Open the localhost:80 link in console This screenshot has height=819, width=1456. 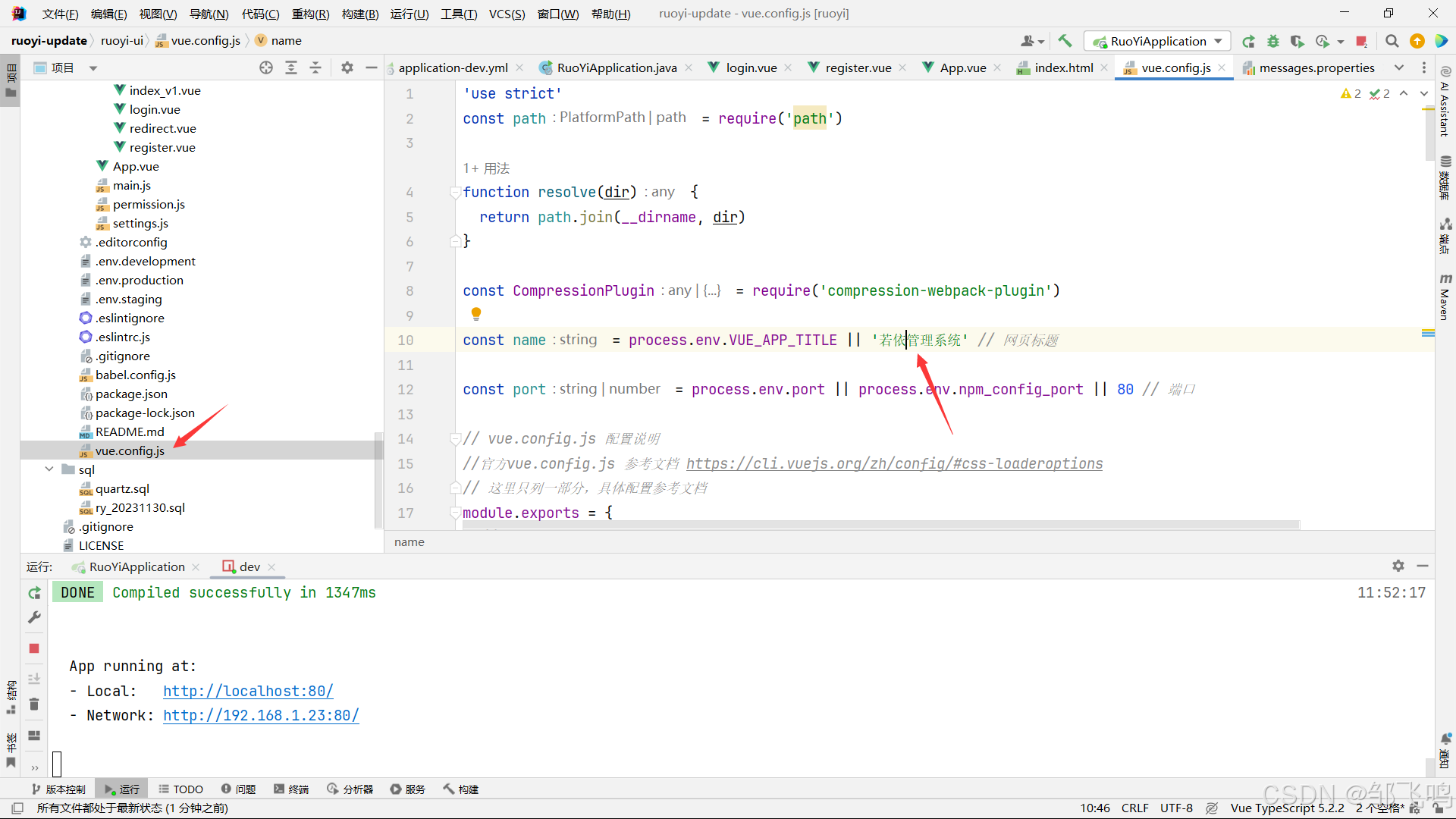(248, 691)
